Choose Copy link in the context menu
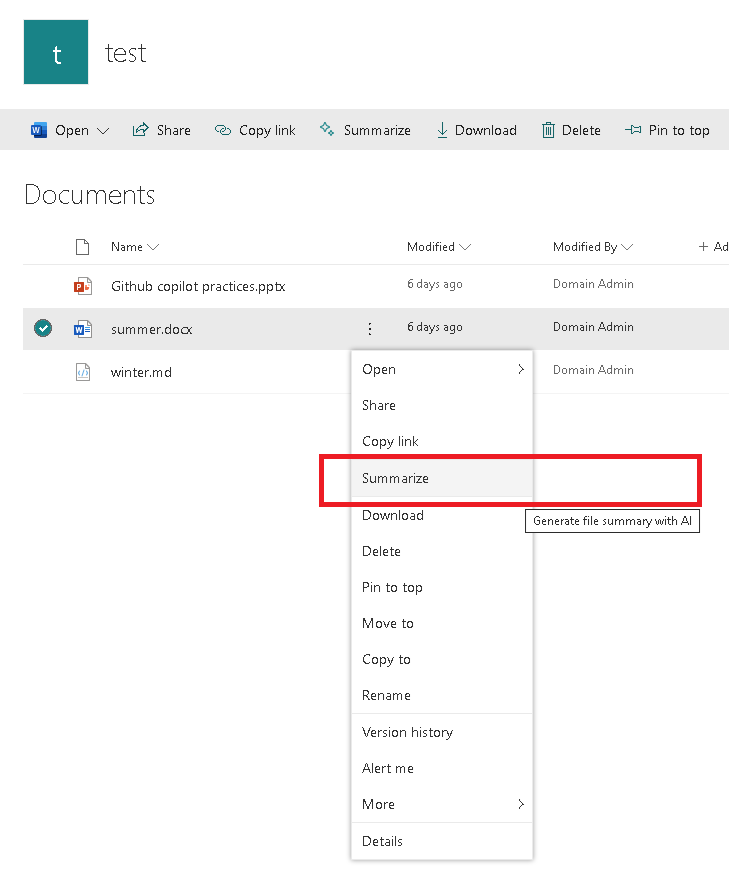 click(x=442, y=441)
